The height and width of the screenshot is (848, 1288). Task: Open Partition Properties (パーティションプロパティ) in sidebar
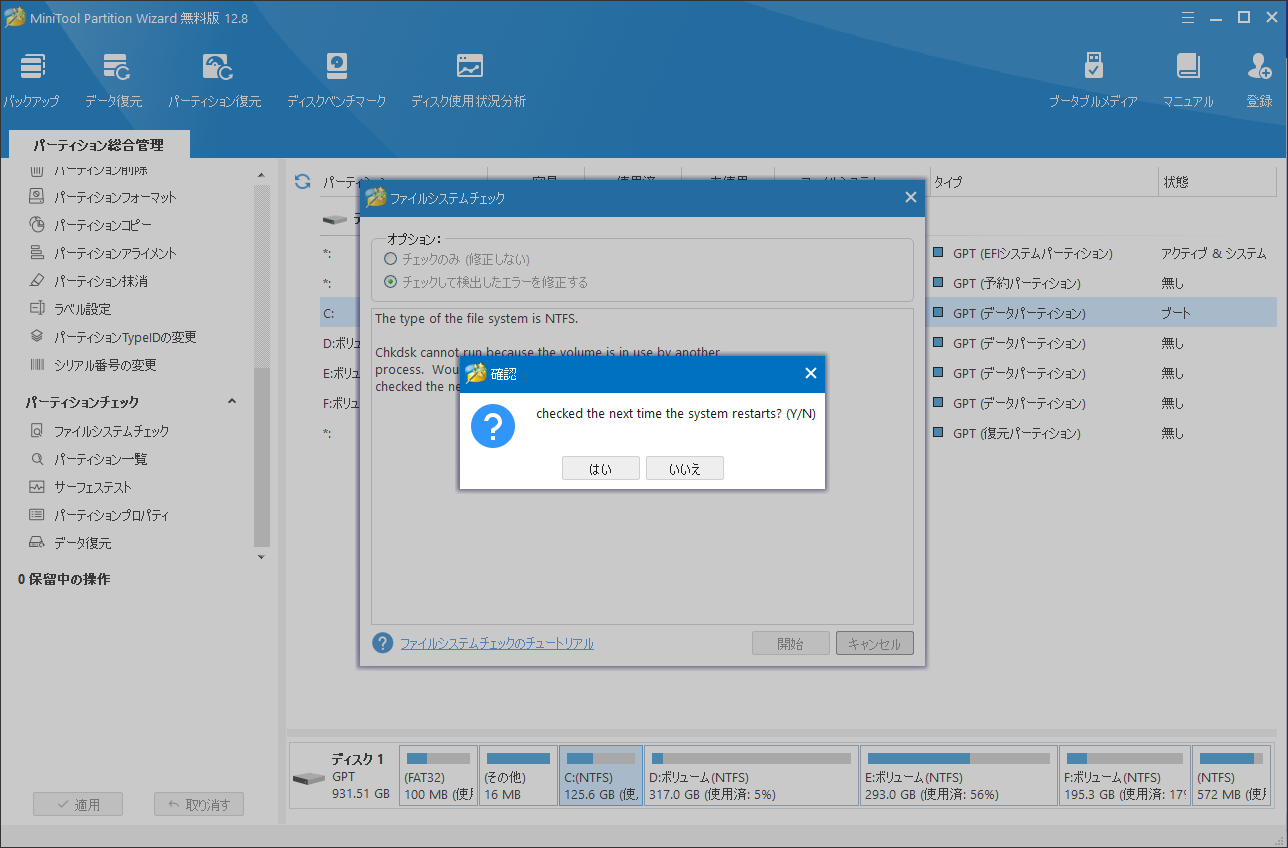[x=99, y=515]
